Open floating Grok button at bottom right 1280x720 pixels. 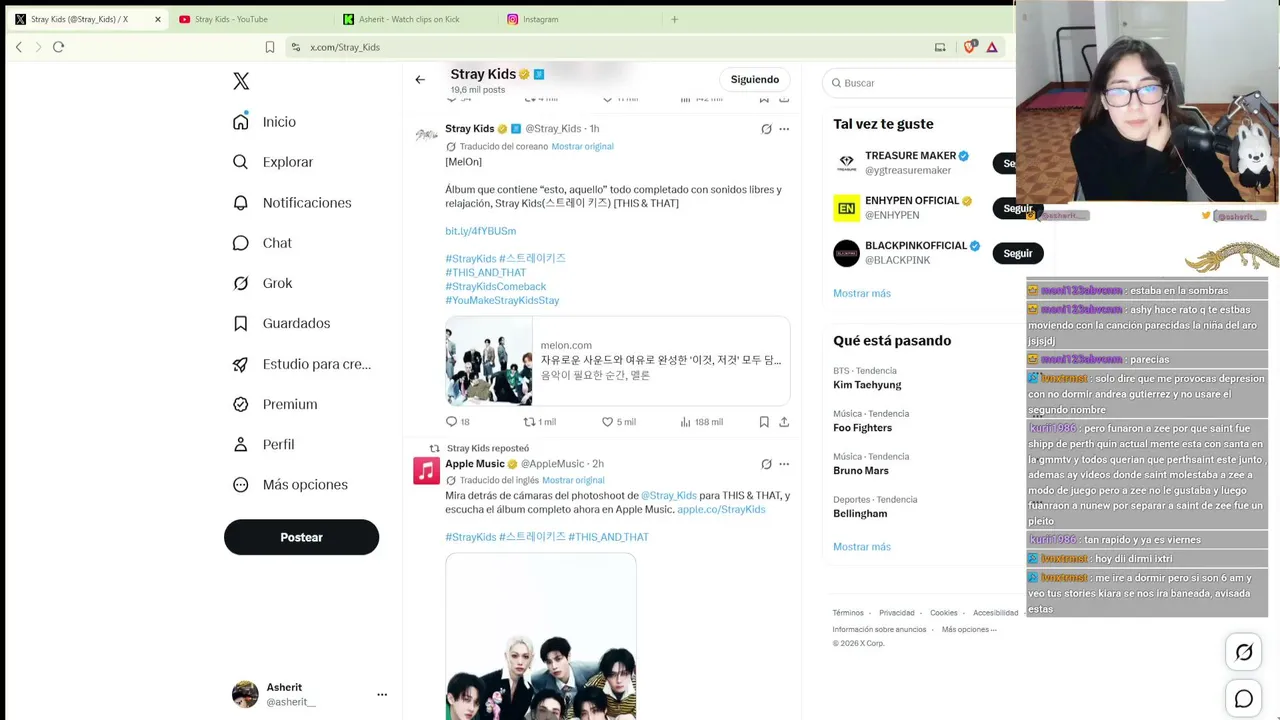pos(1244,652)
